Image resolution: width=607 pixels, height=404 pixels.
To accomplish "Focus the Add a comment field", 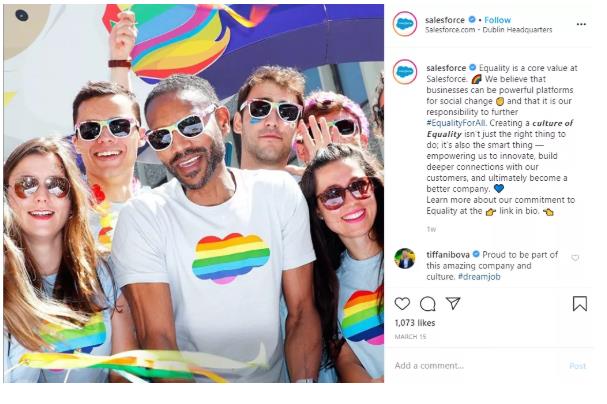I will (x=478, y=366).
